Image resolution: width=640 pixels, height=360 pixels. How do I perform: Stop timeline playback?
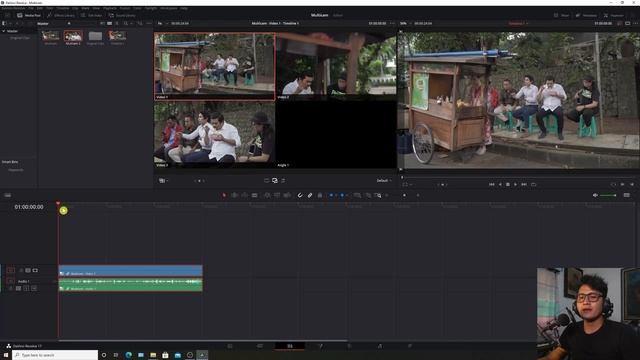point(508,184)
